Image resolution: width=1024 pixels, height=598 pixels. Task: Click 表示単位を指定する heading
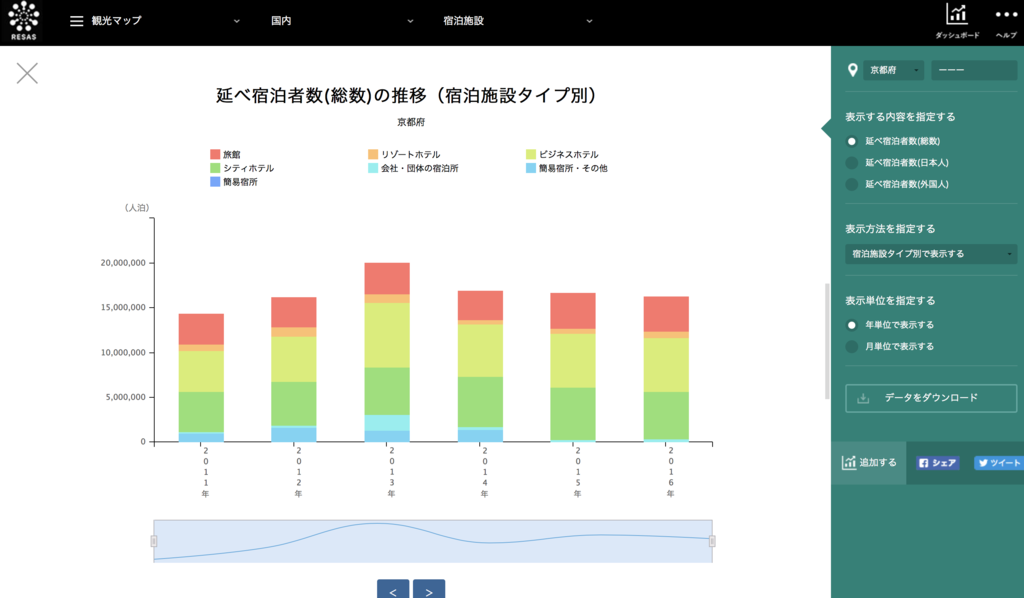890,301
